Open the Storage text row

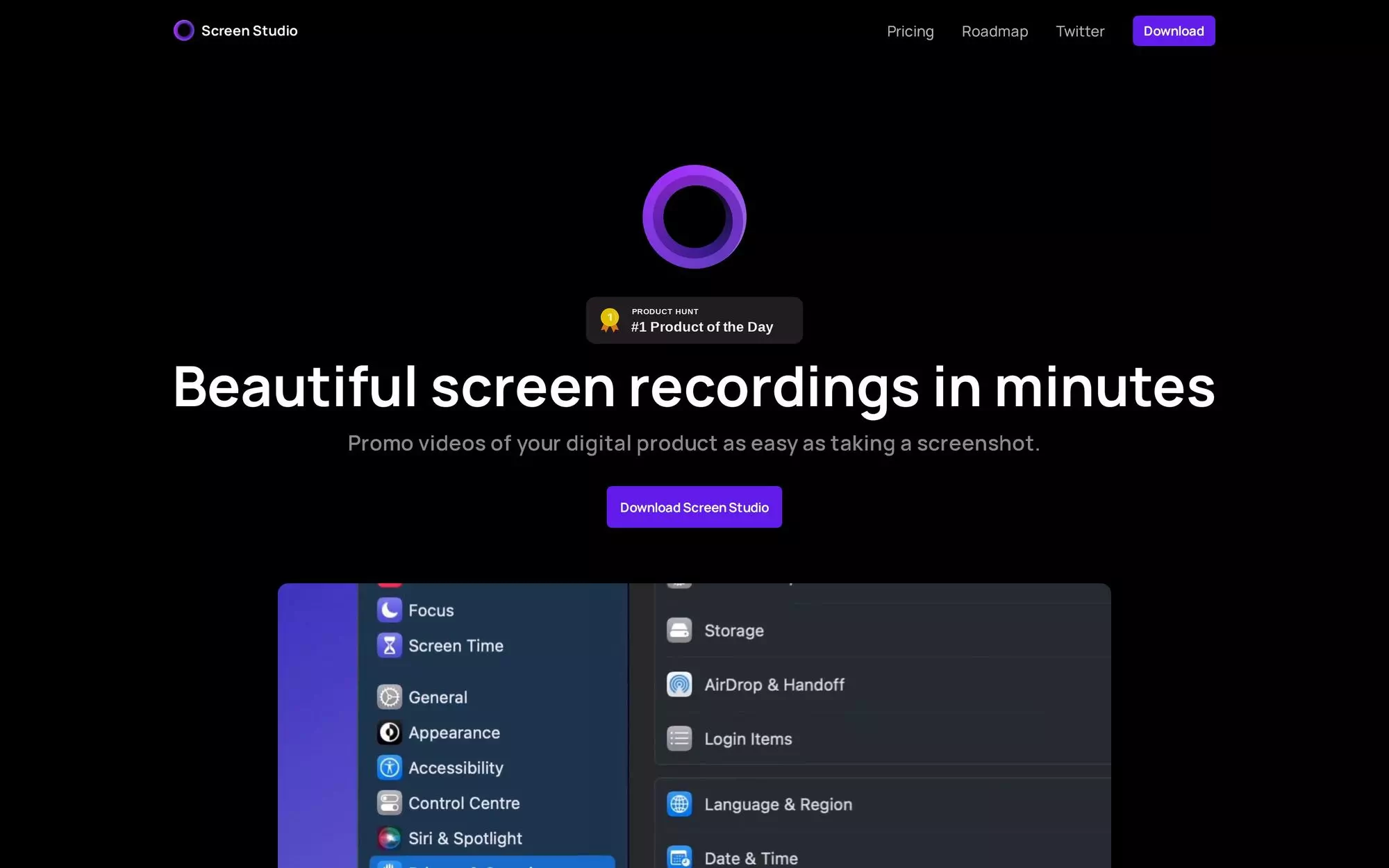click(x=734, y=631)
